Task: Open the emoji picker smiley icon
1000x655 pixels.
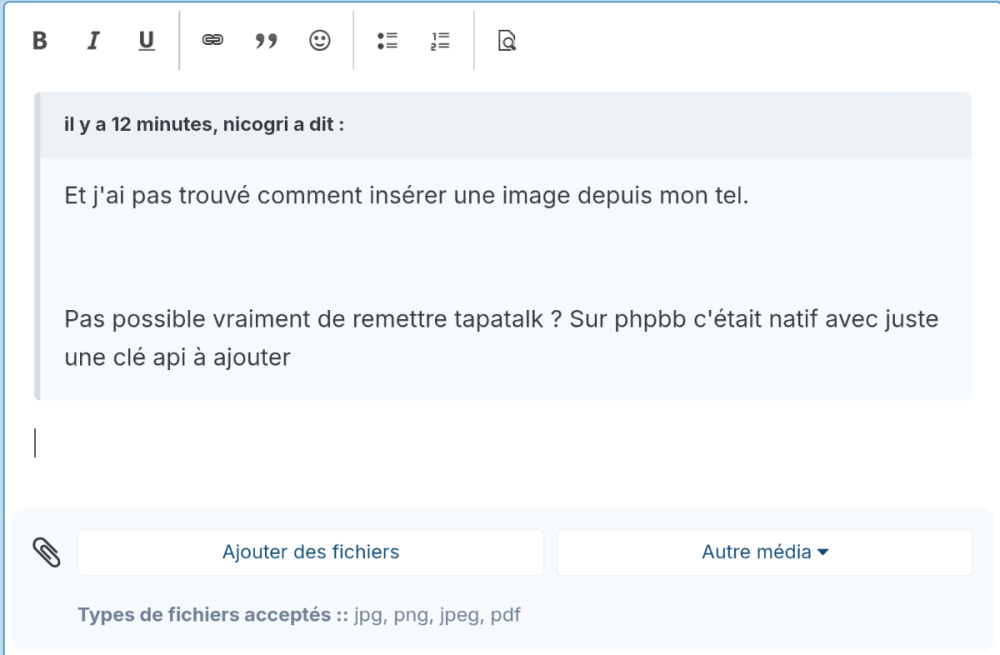Action: click(320, 41)
